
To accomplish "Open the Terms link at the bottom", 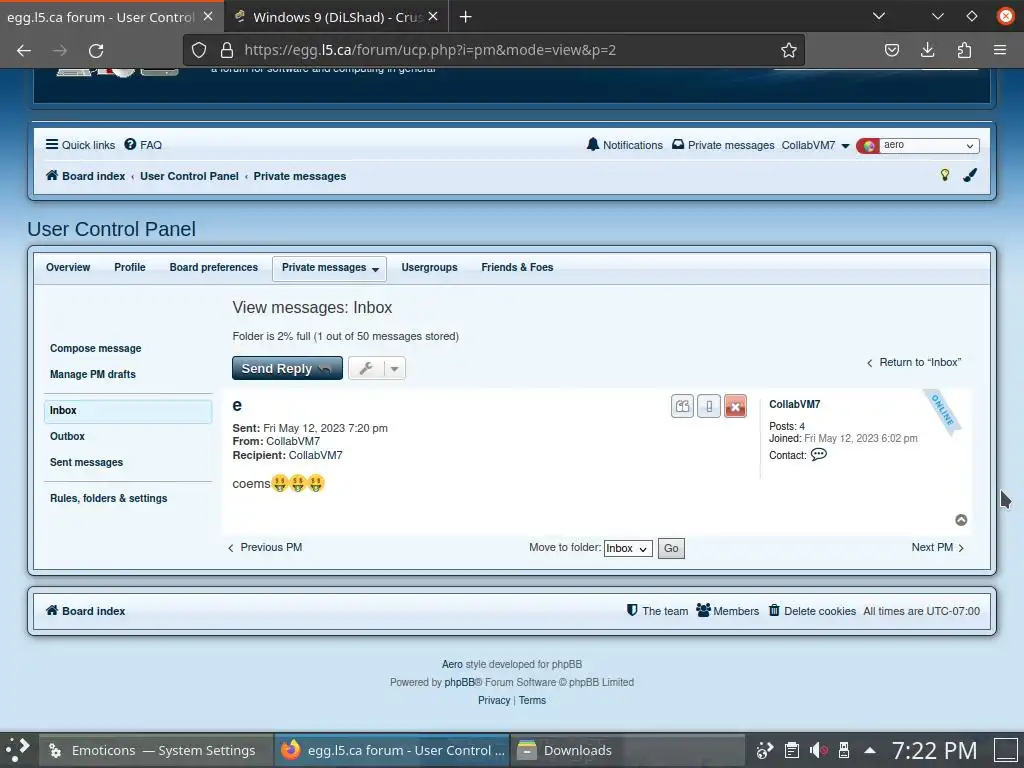I will tap(532, 700).
